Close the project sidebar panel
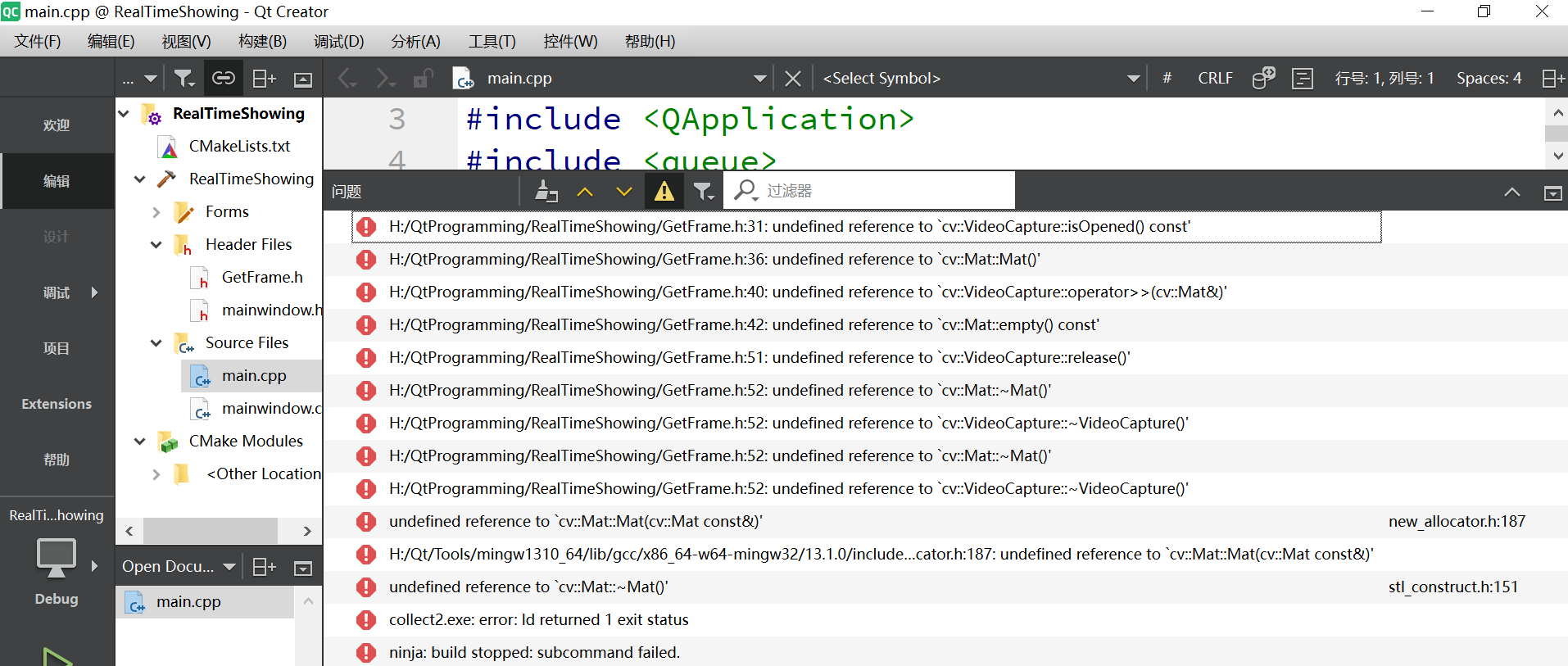Viewport: 1568px width, 666px height. pos(303,79)
